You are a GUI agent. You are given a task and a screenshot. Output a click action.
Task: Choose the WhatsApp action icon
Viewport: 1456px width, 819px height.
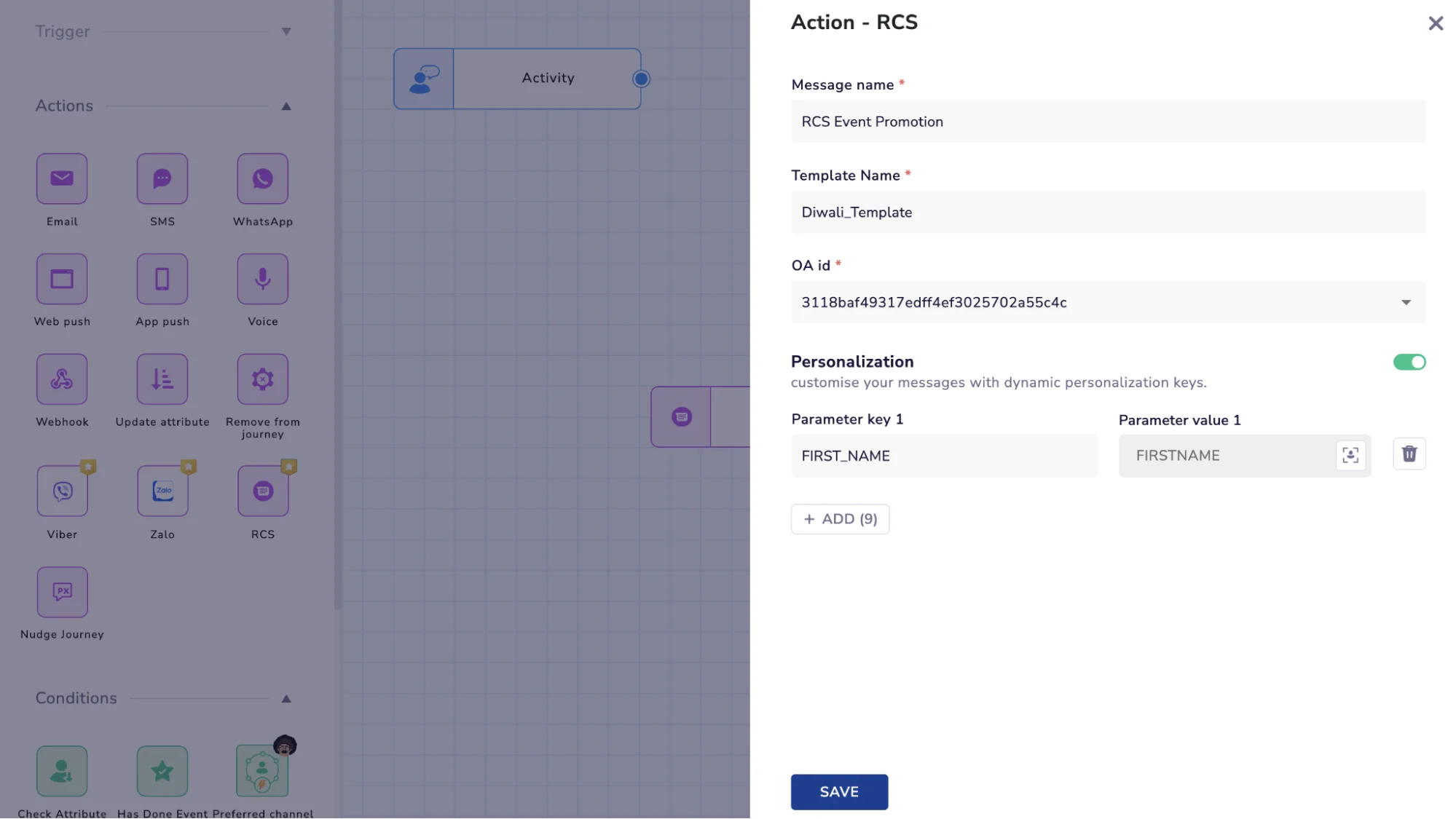(x=263, y=178)
